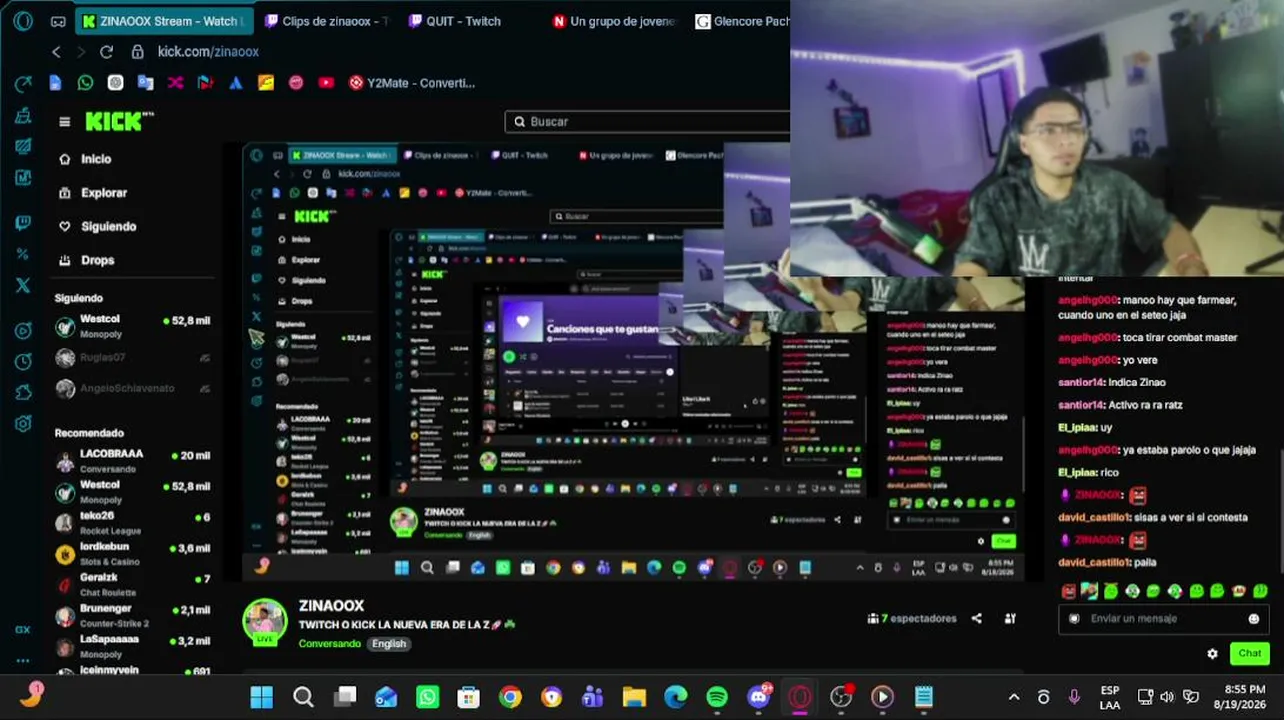Screen dimensions: 1284x720
Task: Open Geralzk Chat Roulette channel
Action: (133, 585)
